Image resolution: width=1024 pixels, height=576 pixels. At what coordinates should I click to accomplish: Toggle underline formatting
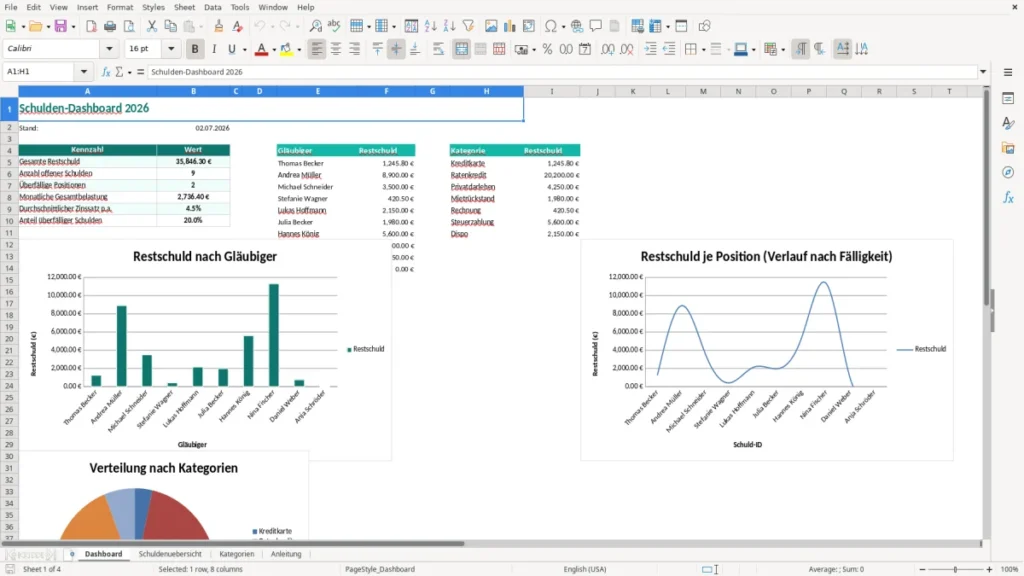click(x=232, y=49)
